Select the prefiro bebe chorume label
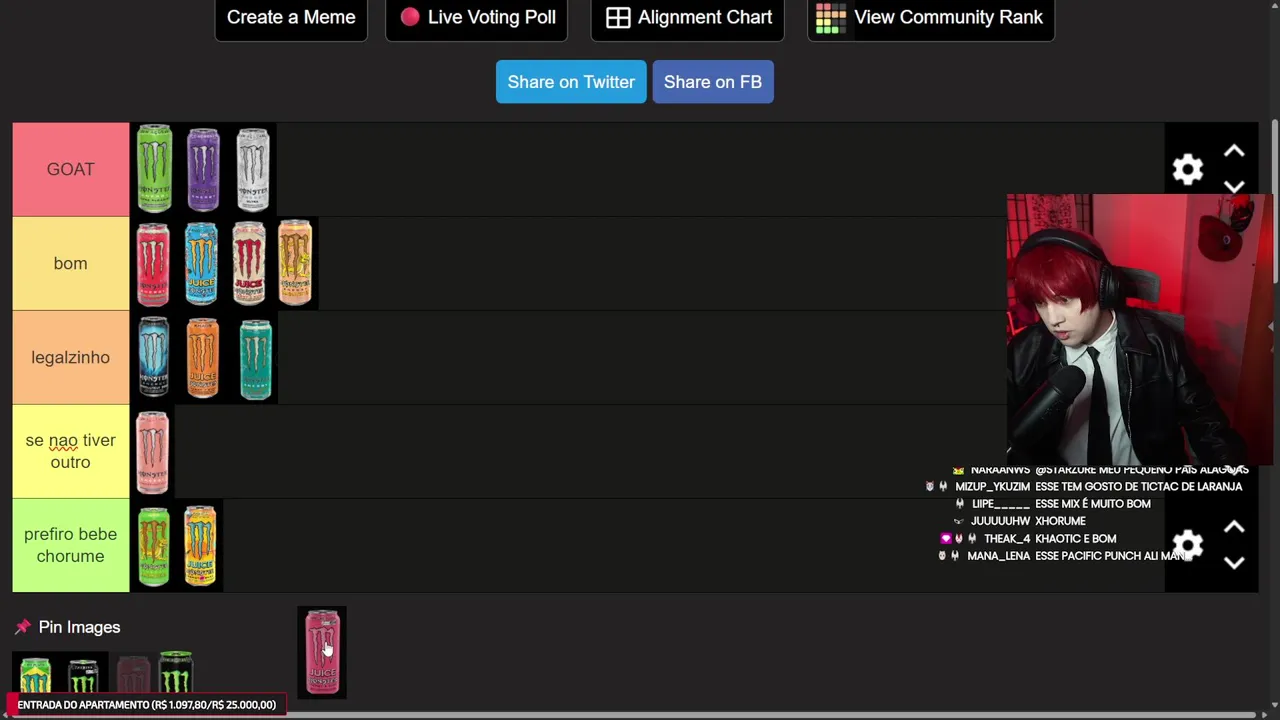The width and height of the screenshot is (1280, 720). [x=70, y=545]
